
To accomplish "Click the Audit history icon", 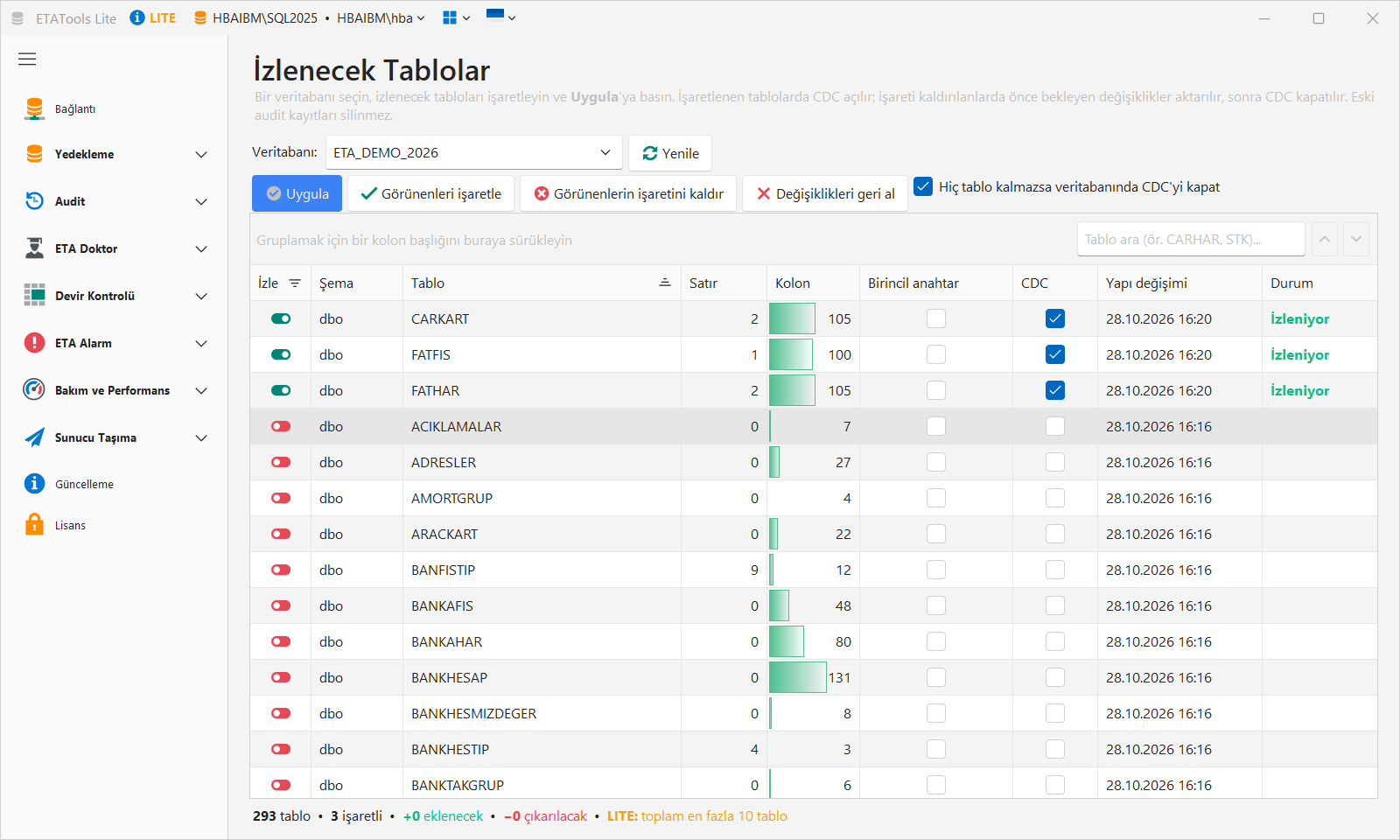I will 34,201.
